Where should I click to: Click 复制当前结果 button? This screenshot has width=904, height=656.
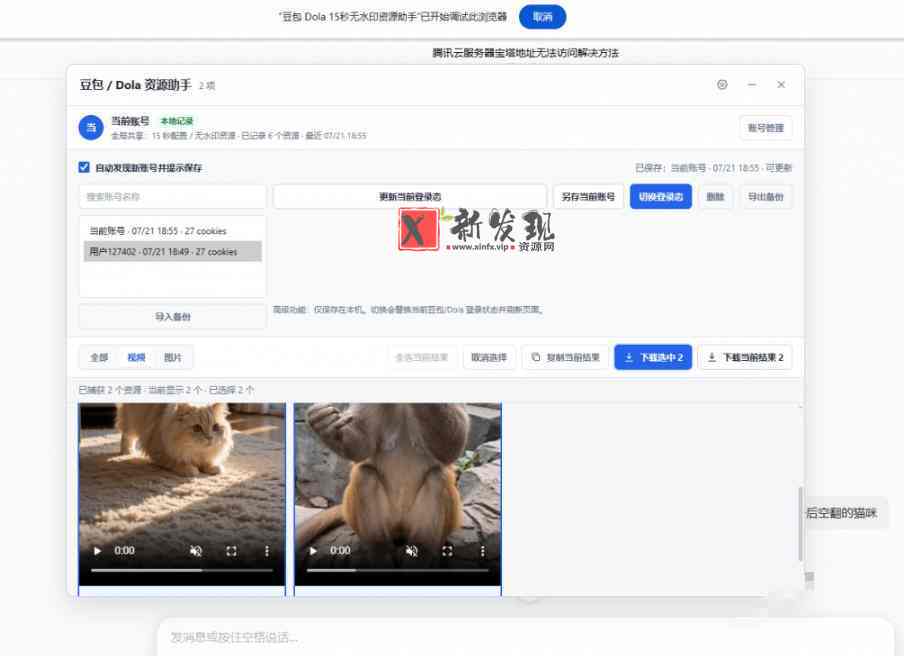point(565,357)
